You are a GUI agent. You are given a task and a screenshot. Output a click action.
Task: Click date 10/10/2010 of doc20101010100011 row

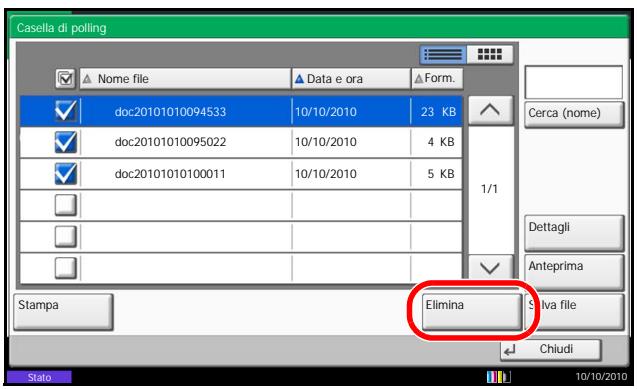(326, 174)
